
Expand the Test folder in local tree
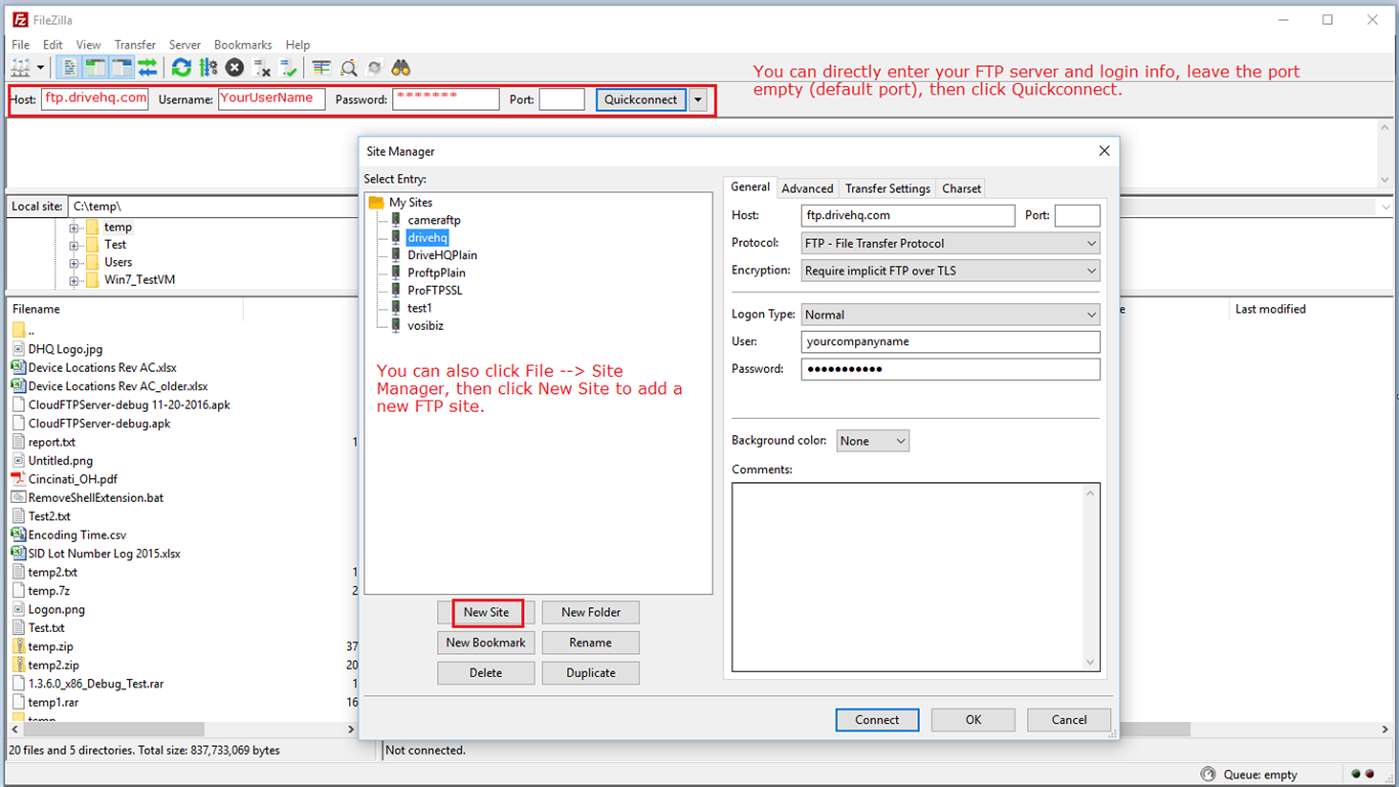click(74, 245)
